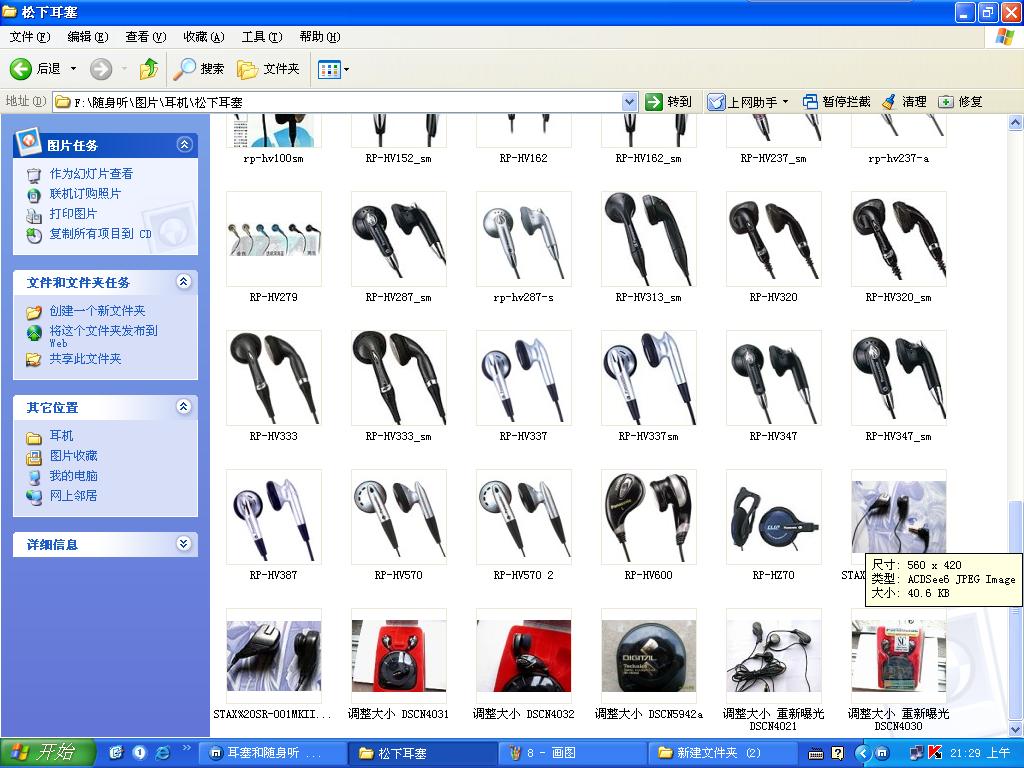
Task: Select the 调整大小 DSCN4031 thumbnail
Action: click(398, 656)
